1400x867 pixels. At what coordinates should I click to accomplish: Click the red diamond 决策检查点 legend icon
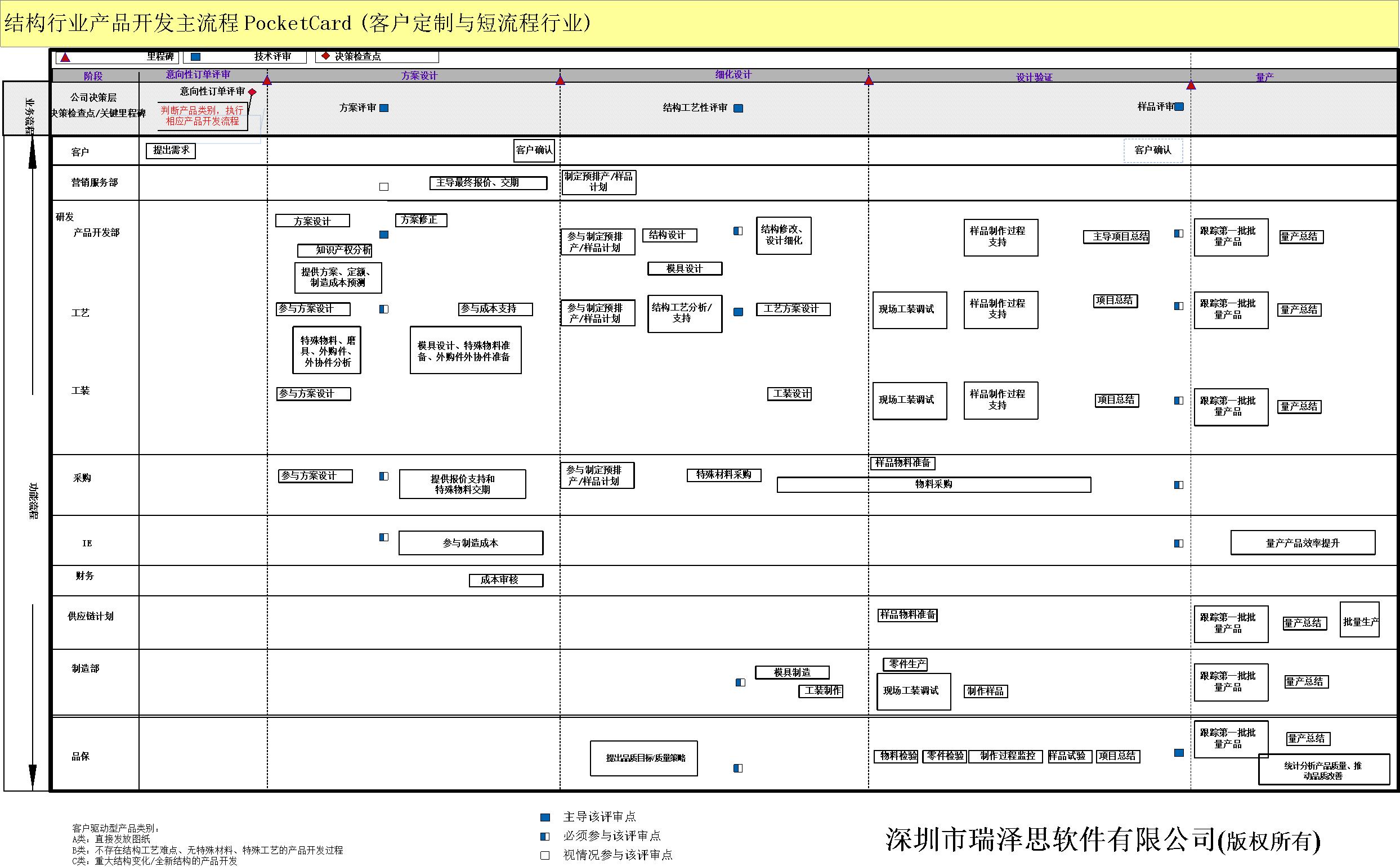326,56
